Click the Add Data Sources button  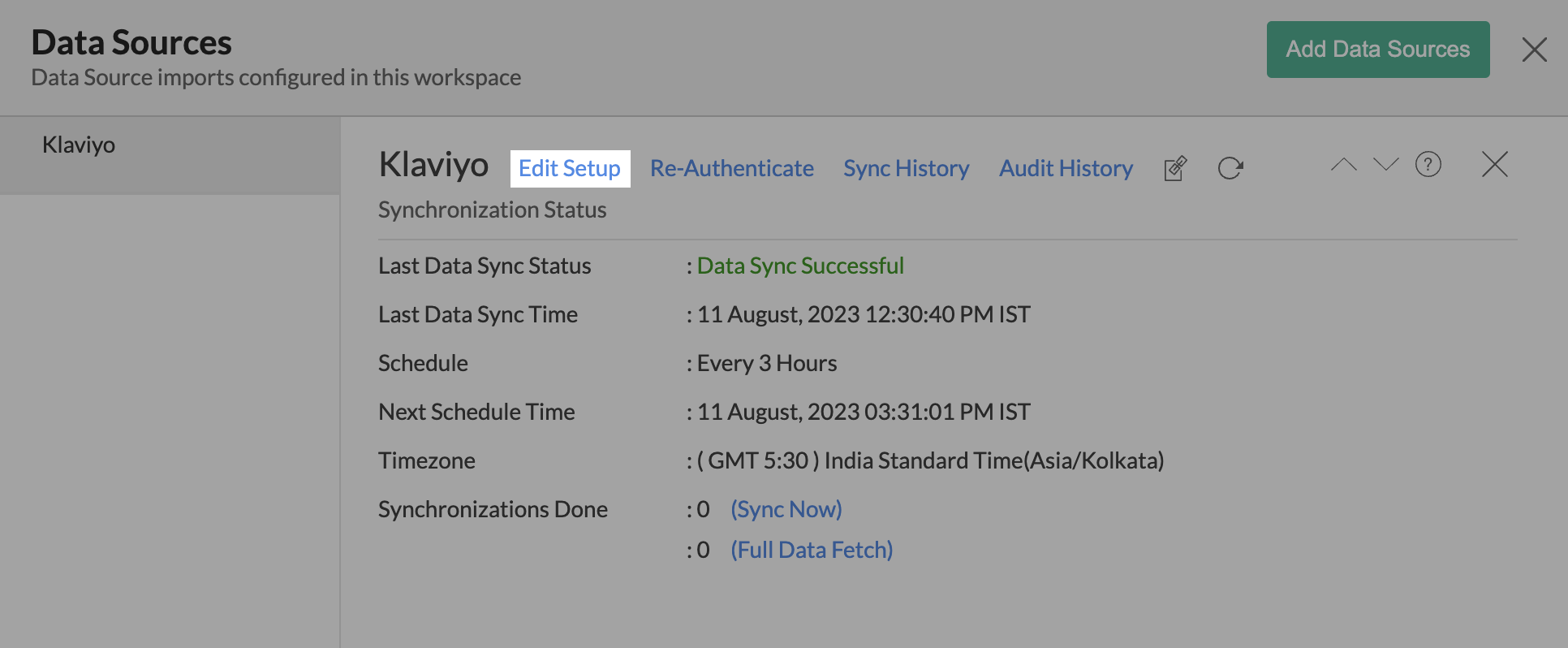point(1377,50)
